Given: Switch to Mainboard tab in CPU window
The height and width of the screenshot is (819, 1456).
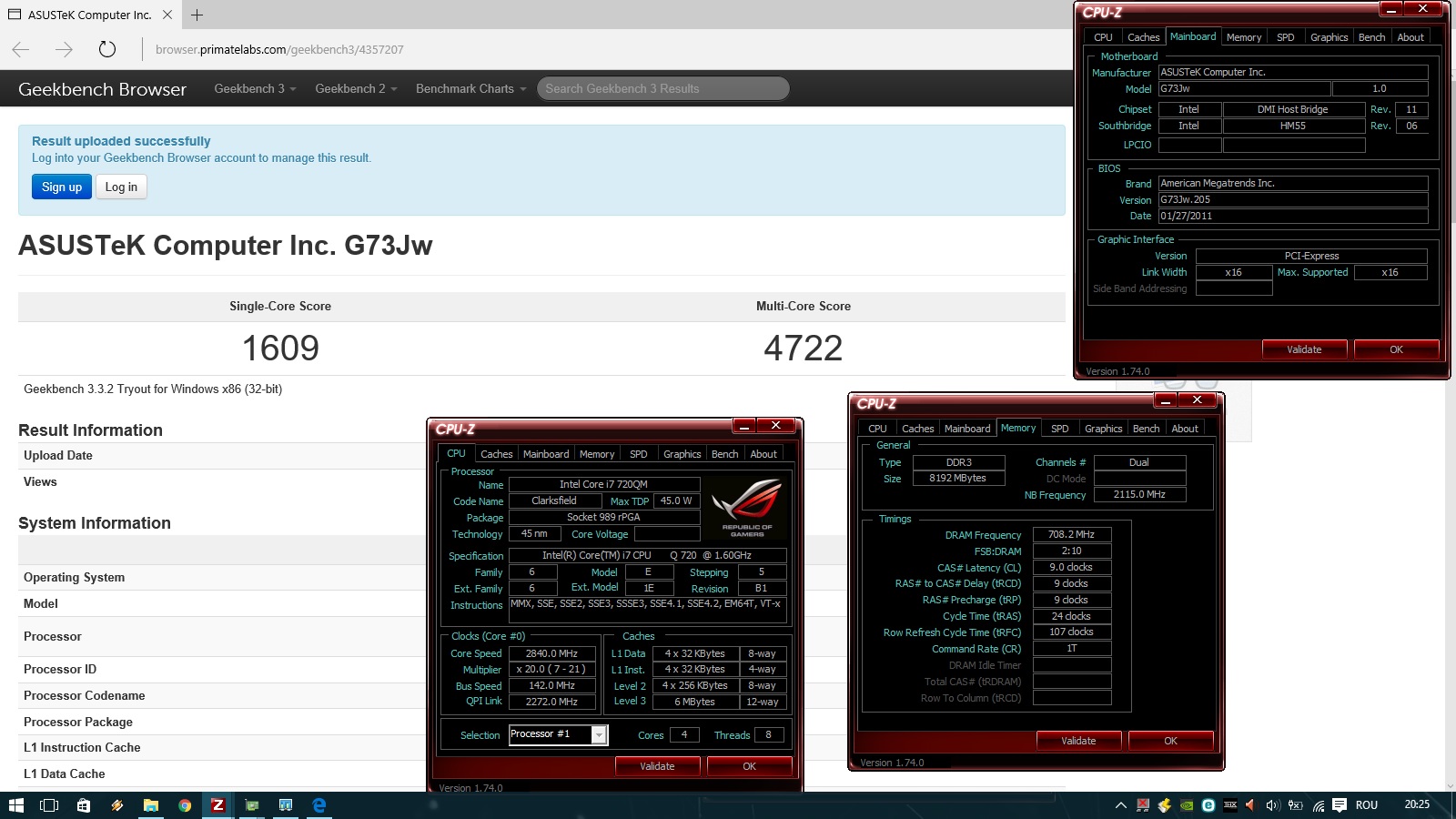Looking at the screenshot, I should (x=546, y=454).
